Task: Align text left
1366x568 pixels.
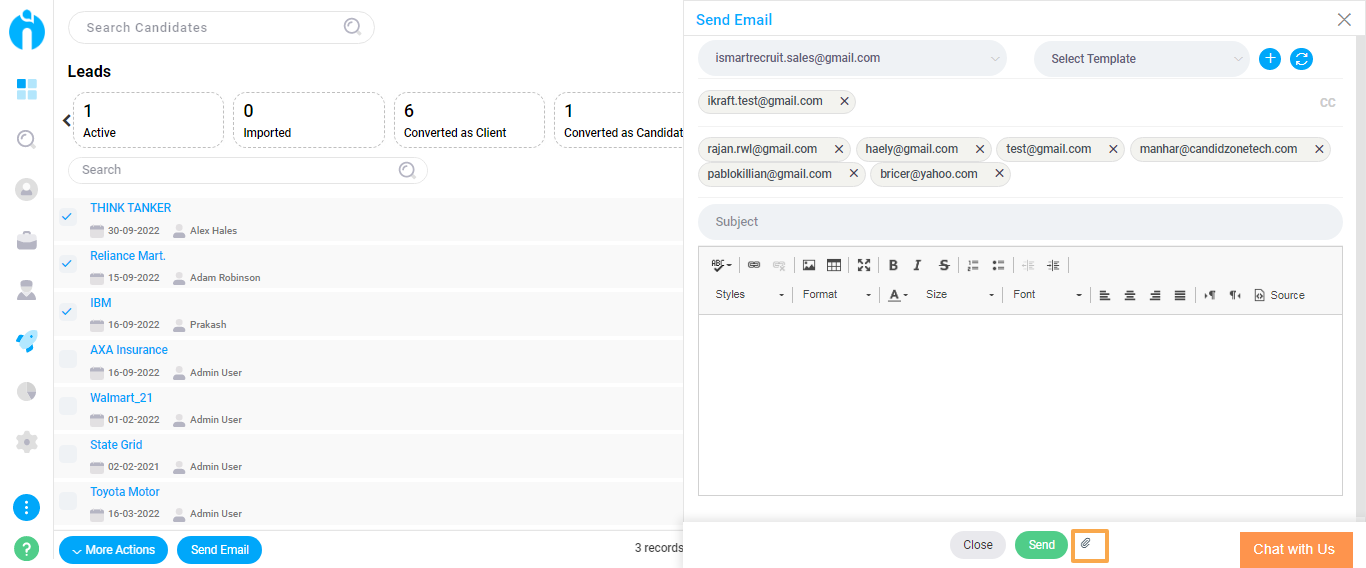Action: 1105,295
